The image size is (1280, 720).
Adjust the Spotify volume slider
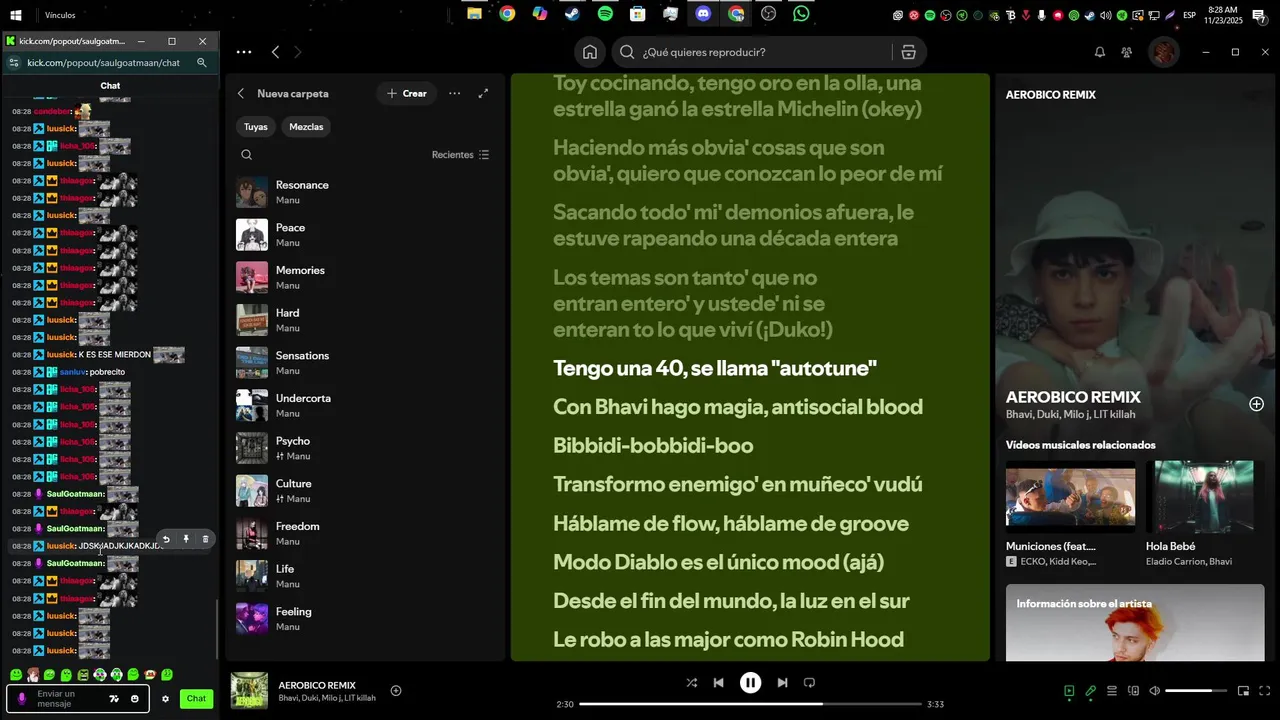tap(1196, 691)
